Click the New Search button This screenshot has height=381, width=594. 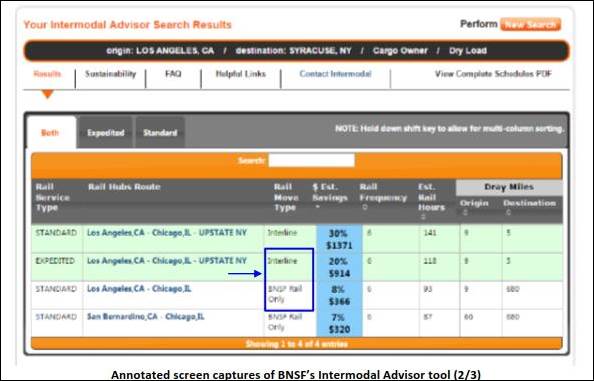click(x=530, y=25)
